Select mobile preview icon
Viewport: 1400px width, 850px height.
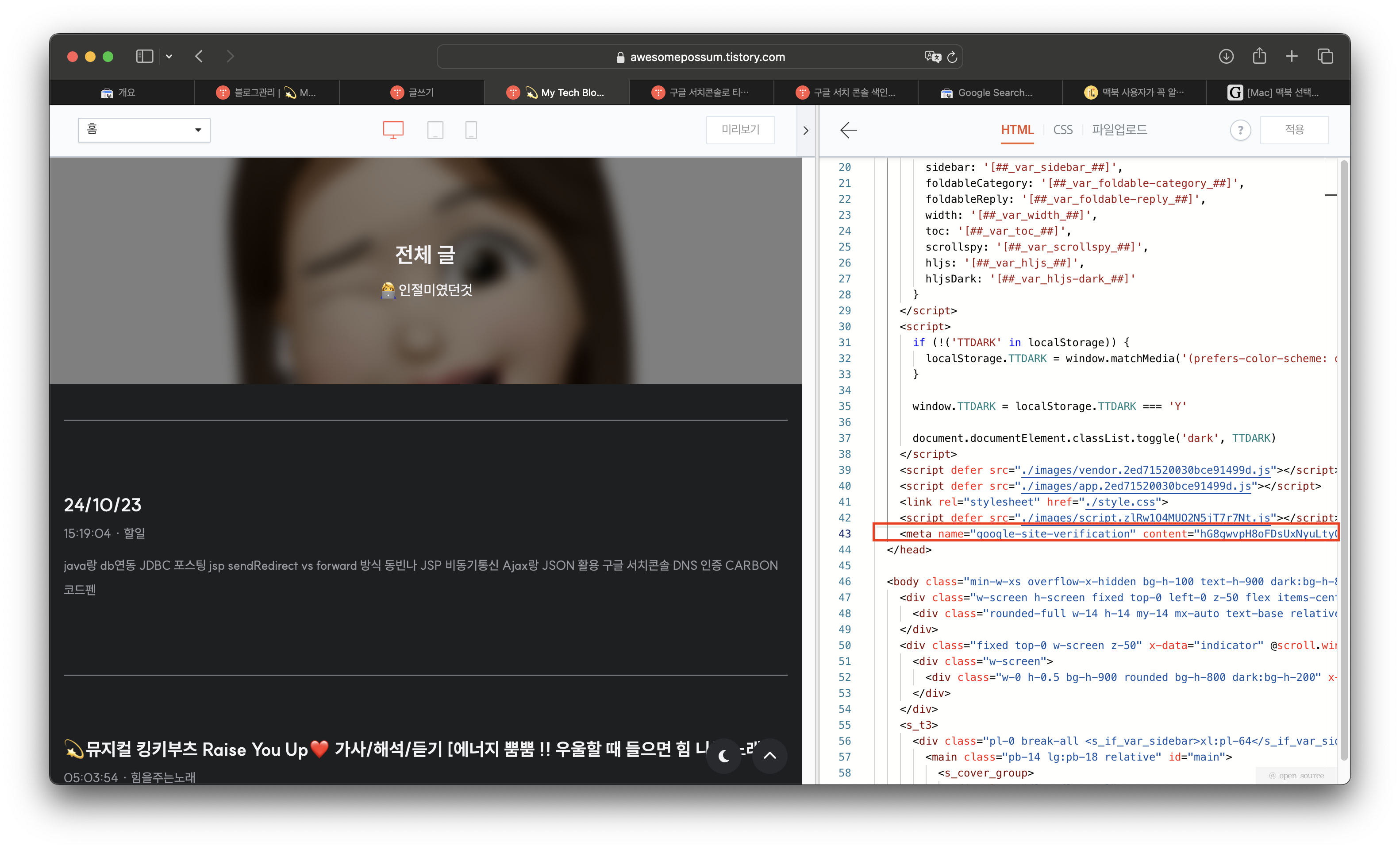(x=471, y=130)
